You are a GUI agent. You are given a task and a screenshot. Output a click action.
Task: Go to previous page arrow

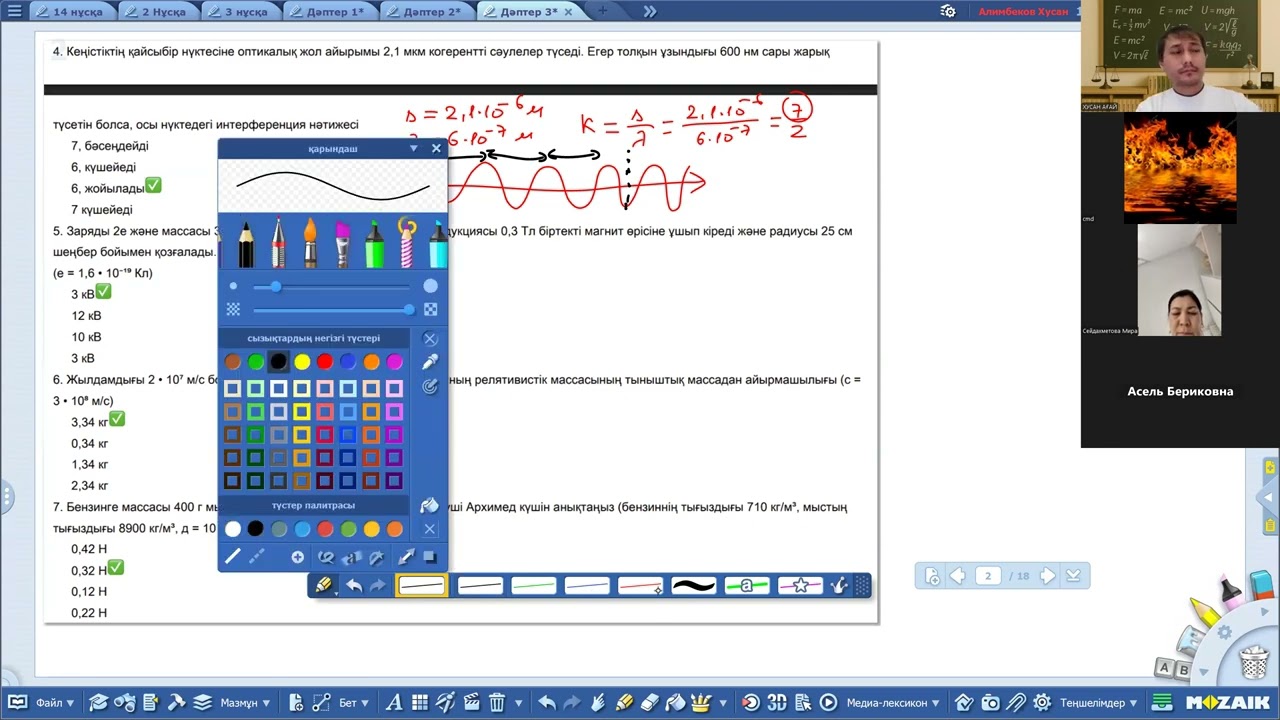pyautogui.click(x=957, y=576)
